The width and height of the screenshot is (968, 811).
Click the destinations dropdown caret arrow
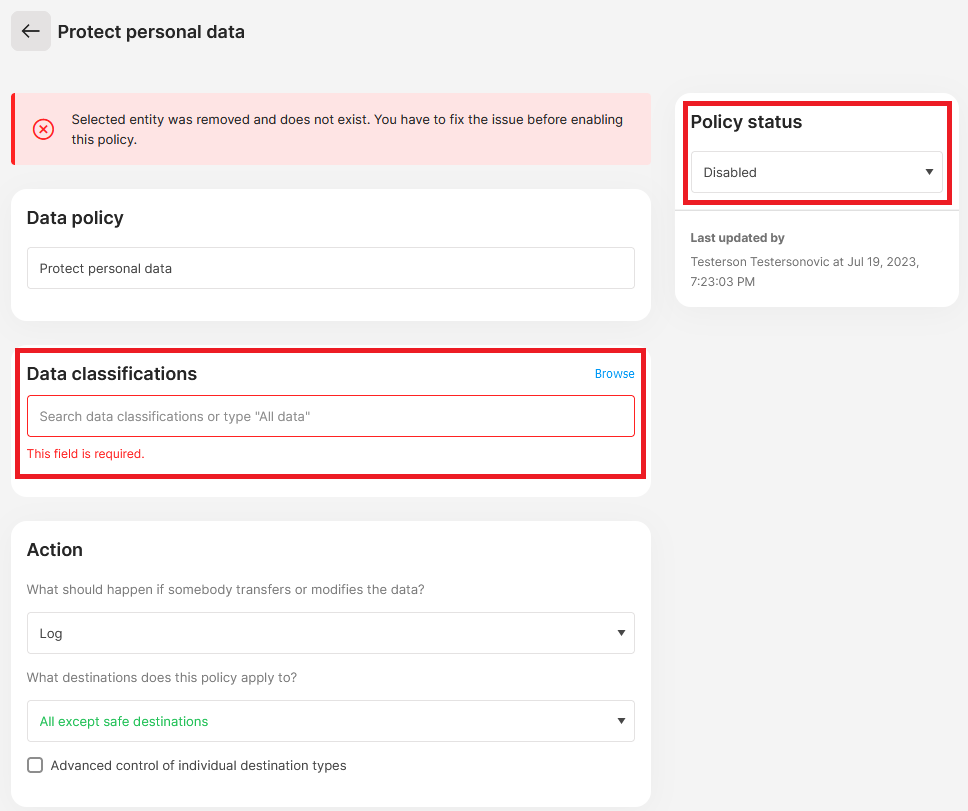(x=621, y=721)
